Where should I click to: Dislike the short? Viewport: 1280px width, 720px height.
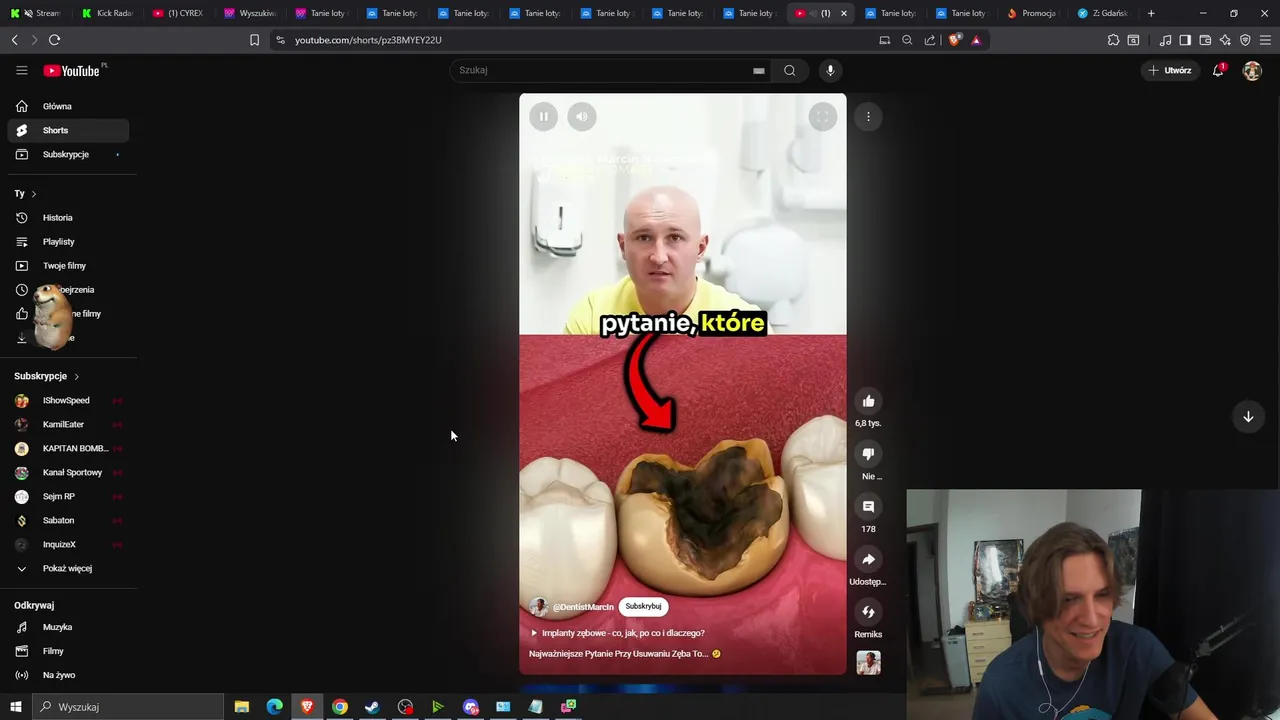tap(868, 454)
